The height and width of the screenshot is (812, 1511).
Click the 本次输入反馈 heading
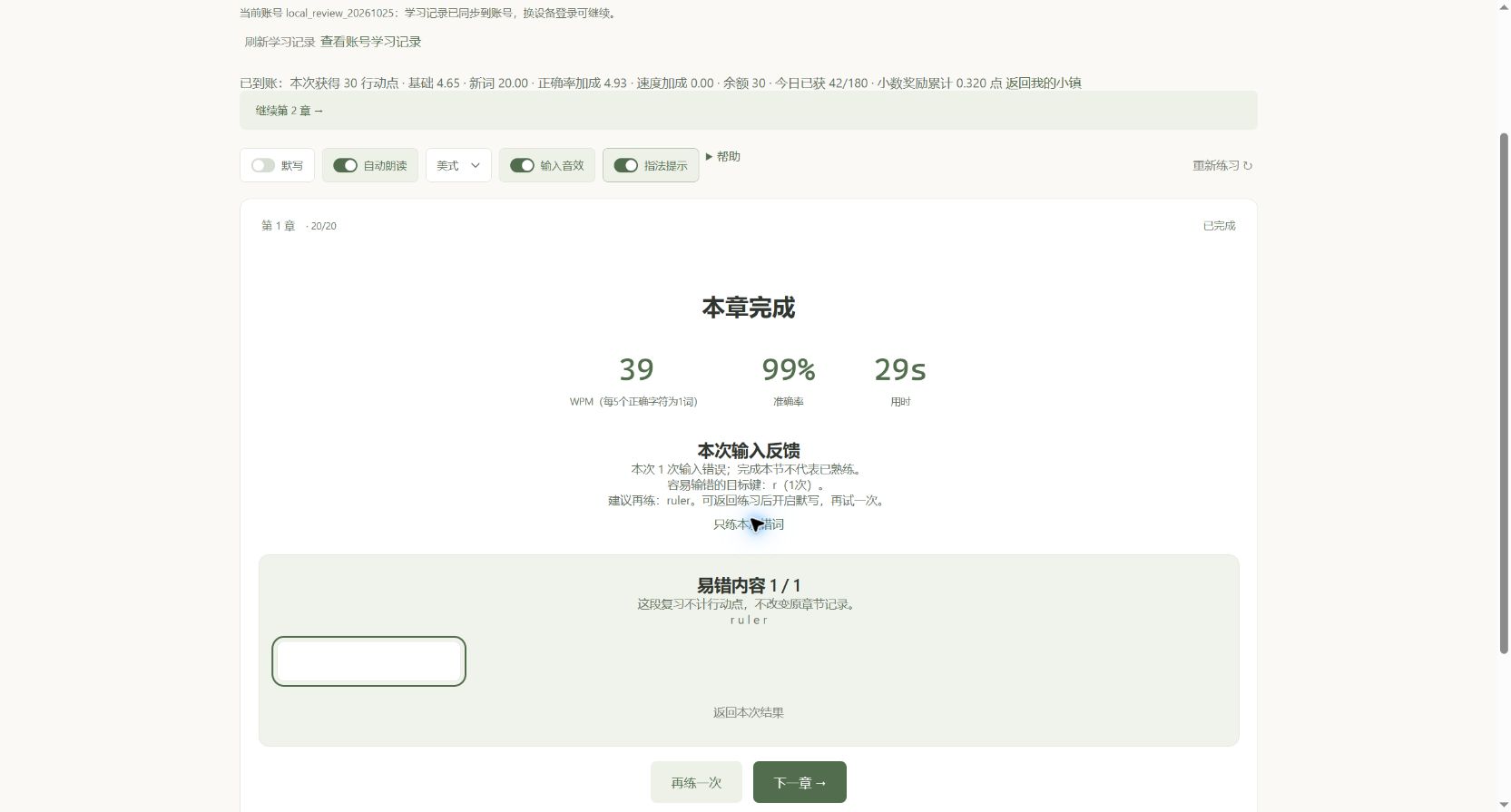(749, 450)
